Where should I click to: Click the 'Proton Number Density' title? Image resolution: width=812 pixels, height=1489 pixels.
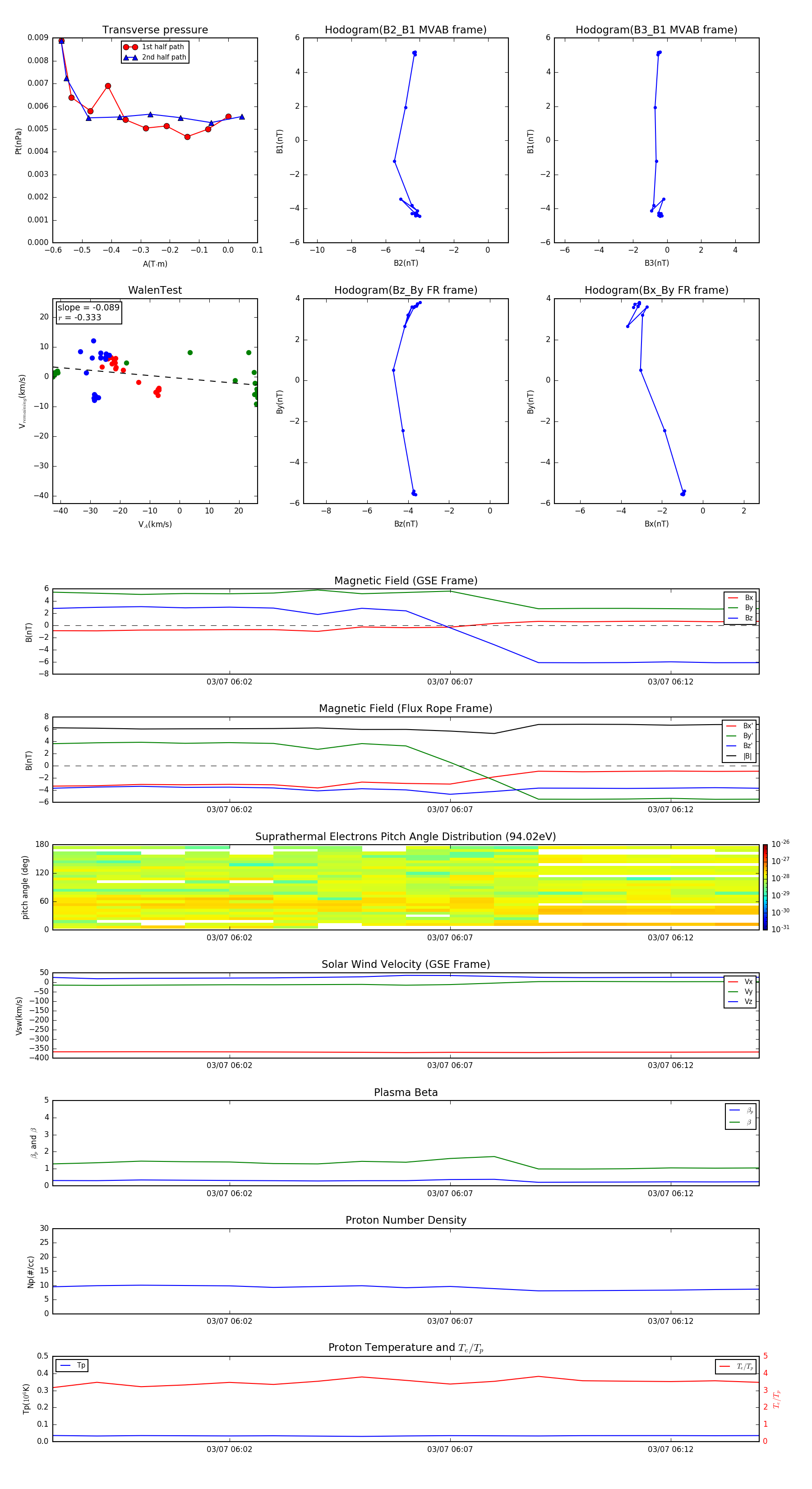pyautogui.click(x=406, y=1220)
